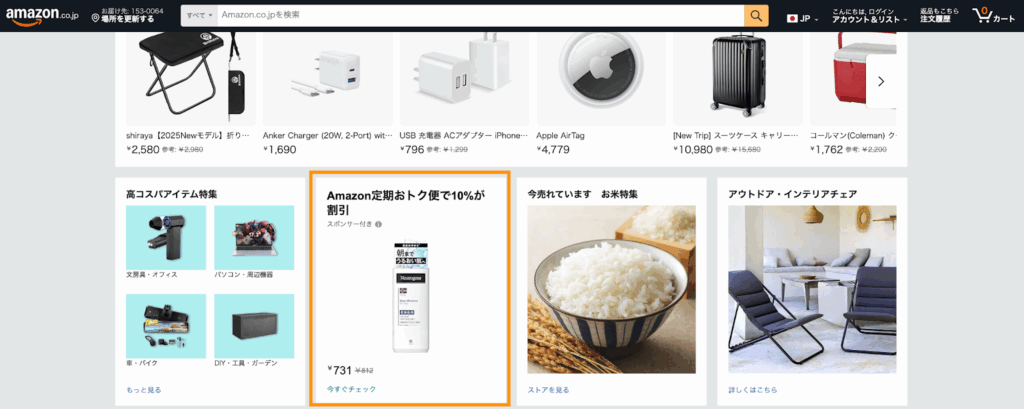Open the black suitcase product image
Image resolution: width=1024 pixels, height=409 pixels.
[x=738, y=78]
